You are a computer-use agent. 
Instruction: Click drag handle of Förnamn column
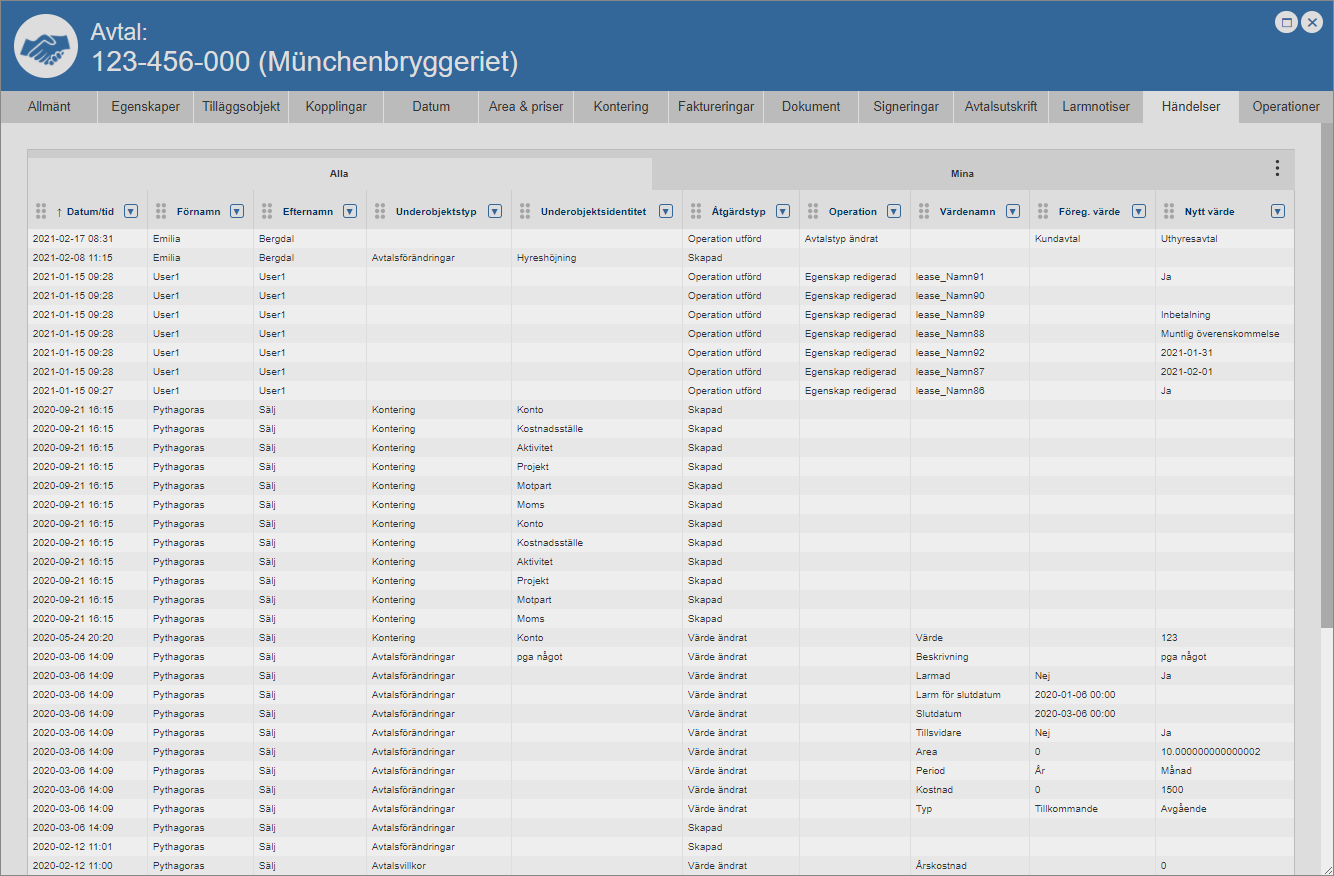tap(161, 211)
